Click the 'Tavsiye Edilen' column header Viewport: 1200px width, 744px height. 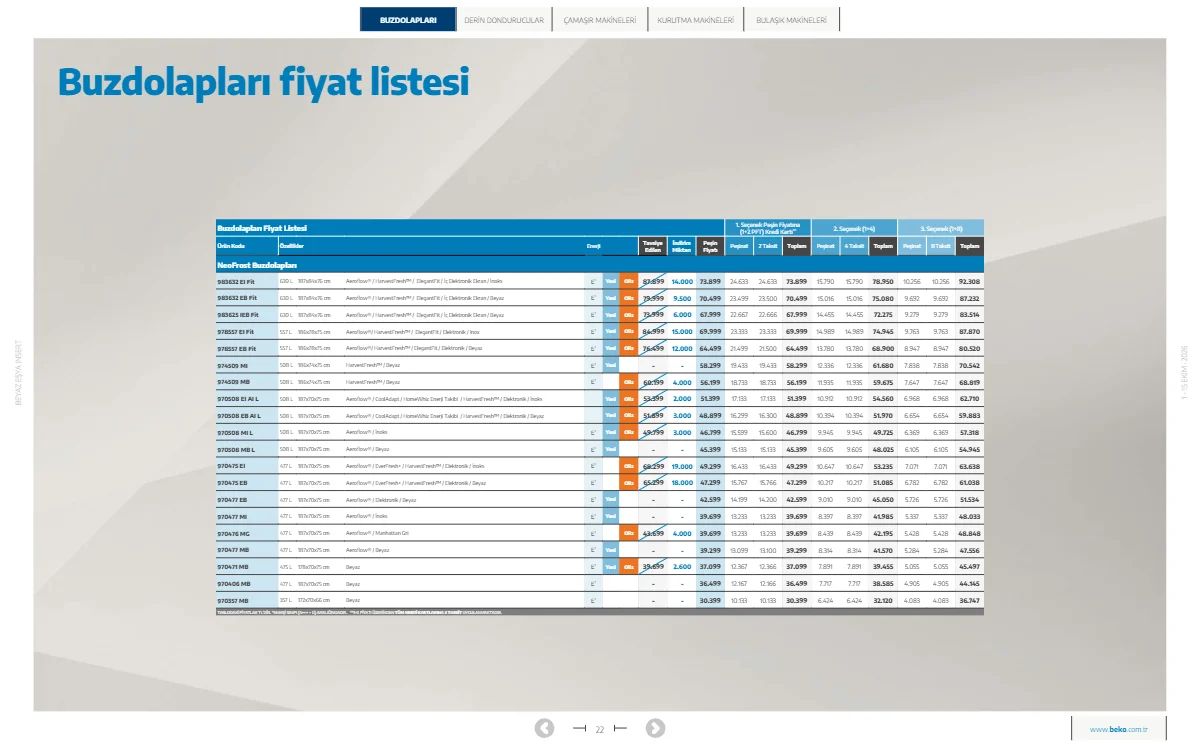coord(652,246)
